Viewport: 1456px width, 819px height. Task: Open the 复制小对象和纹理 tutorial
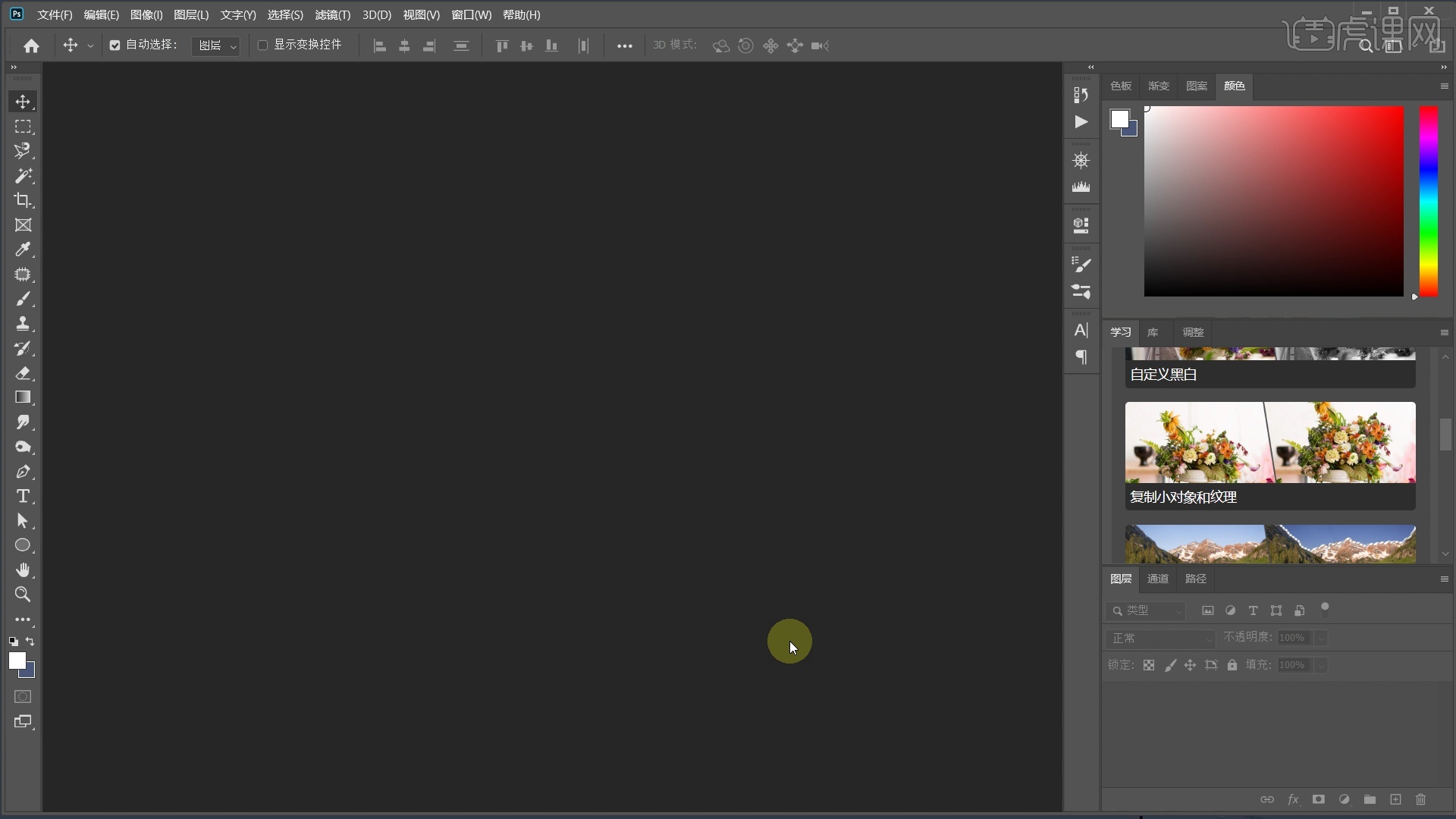[x=1270, y=455]
